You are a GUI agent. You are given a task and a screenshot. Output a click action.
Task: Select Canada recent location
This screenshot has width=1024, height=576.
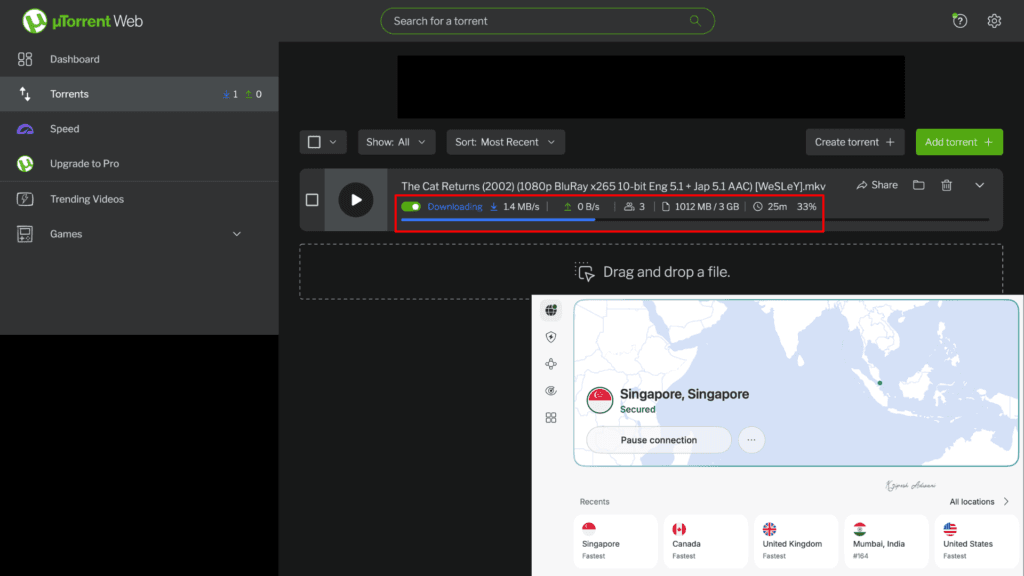click(705, 541)
